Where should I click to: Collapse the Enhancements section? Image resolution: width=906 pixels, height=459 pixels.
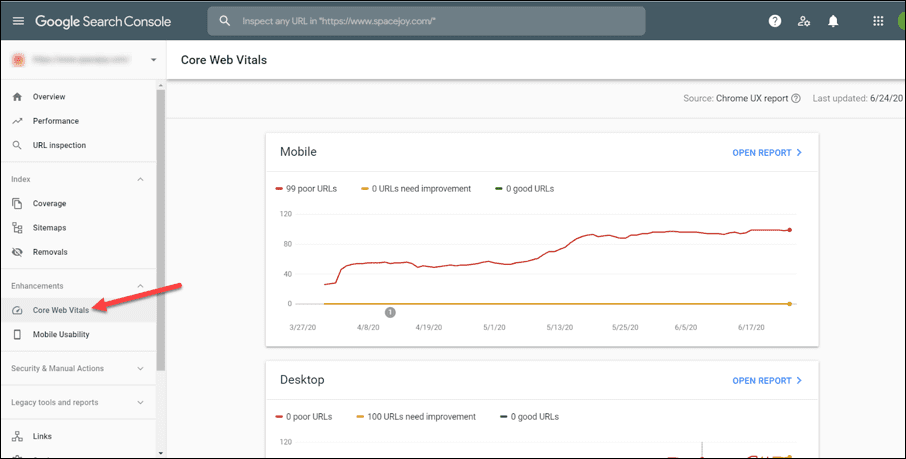pos(140,286)
